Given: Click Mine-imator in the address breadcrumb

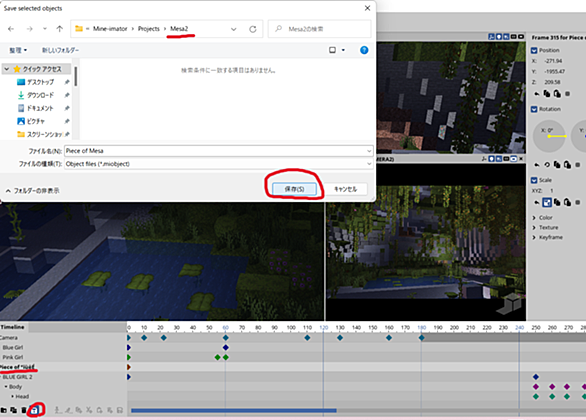Looking at the screenshot, I should (110, 29).
